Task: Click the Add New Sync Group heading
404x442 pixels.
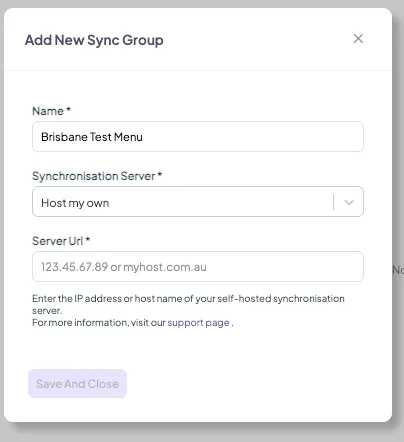Action: (94, 40)
